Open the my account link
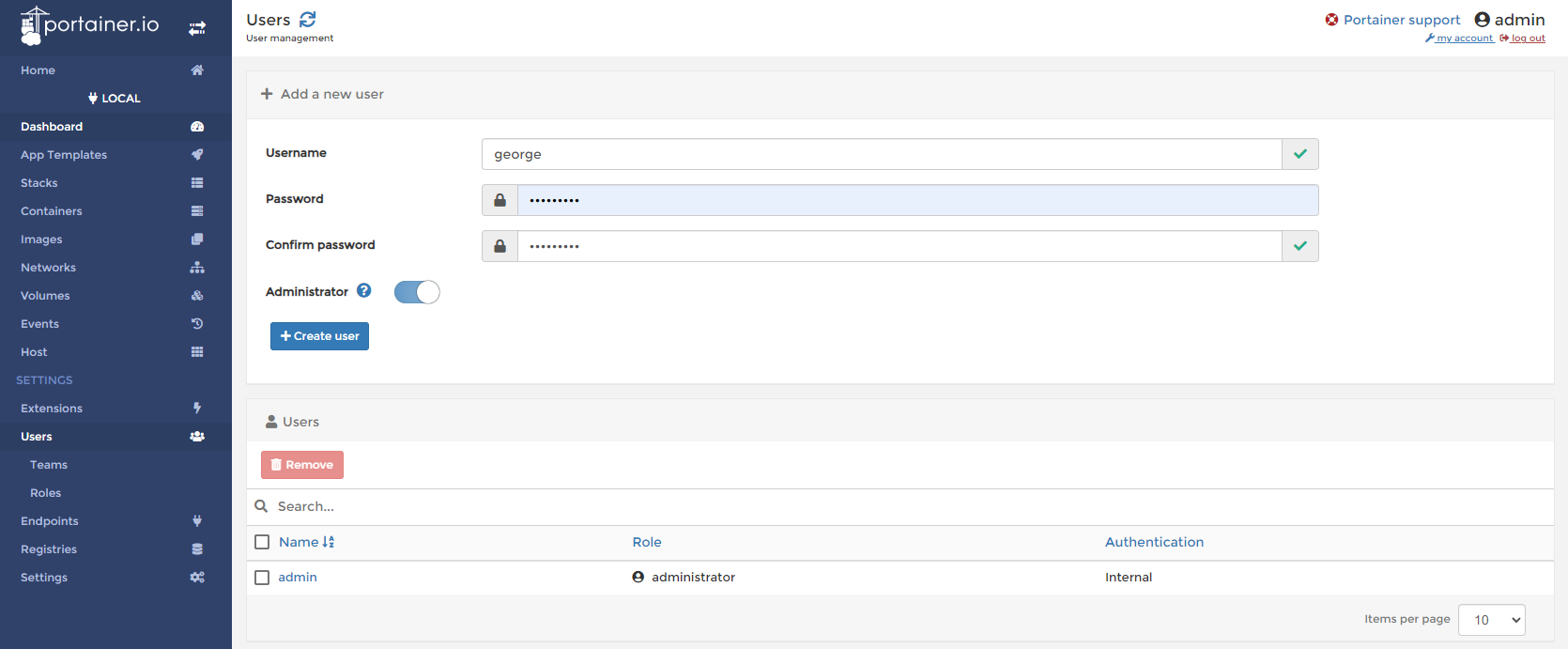The width and height of the screenshot is (1568, 649). tap(1460, 39)
